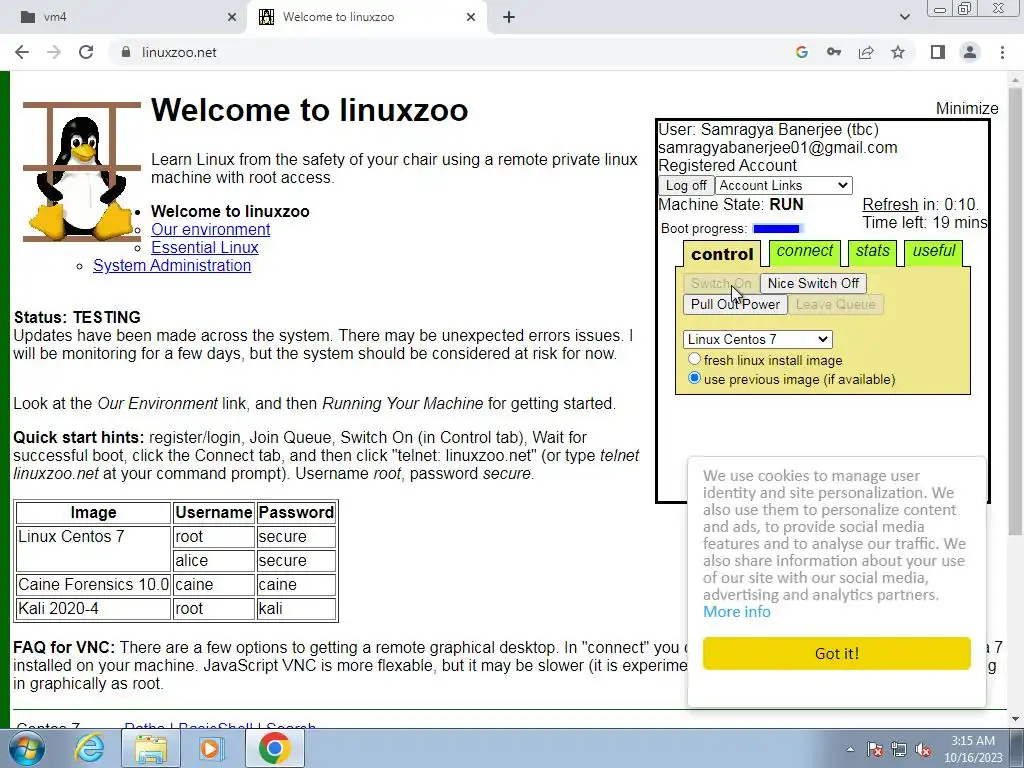Open Windows Media Player from taskbar
1024x768 pixels.
pos(210,748)
